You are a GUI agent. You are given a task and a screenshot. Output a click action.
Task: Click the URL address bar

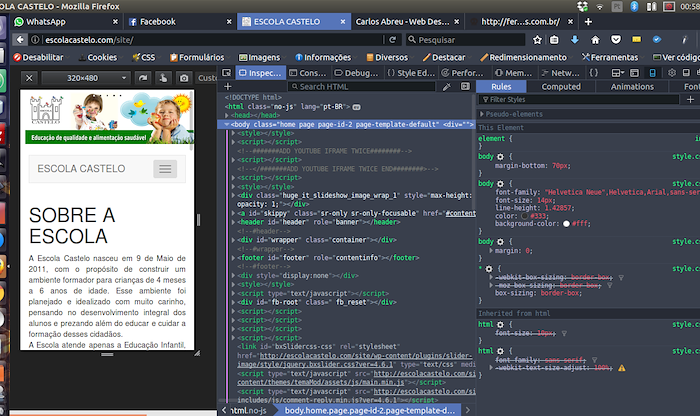(205, 40)
